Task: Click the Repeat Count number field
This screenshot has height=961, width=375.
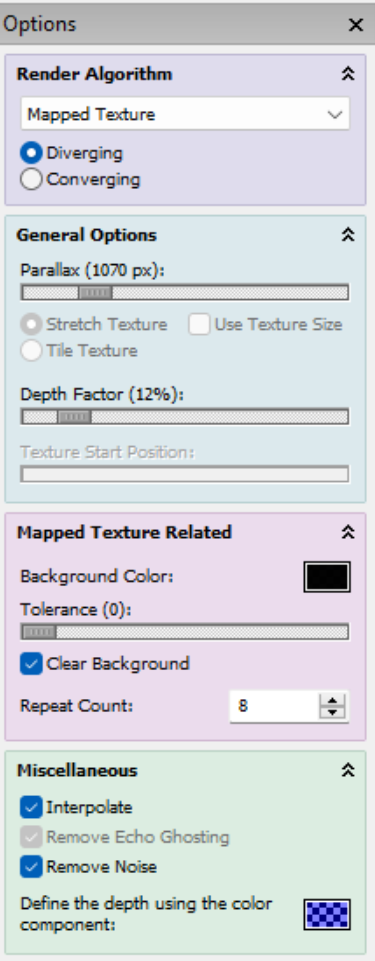Action: coord(274,706)
